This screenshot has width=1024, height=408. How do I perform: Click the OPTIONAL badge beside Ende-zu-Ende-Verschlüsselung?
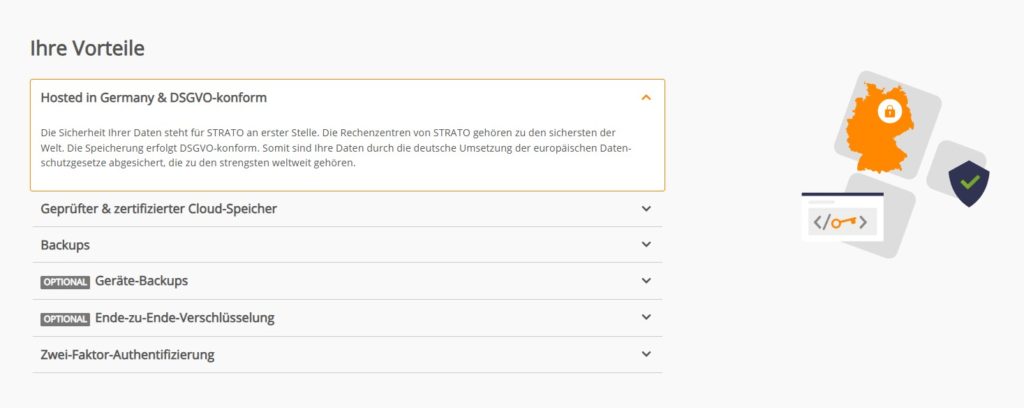click(65, 319)
